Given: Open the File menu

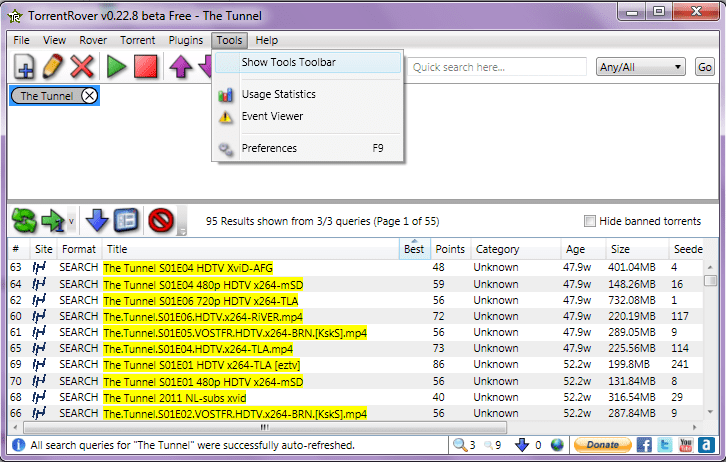Looking at the screenshot, I should [21, 40].
